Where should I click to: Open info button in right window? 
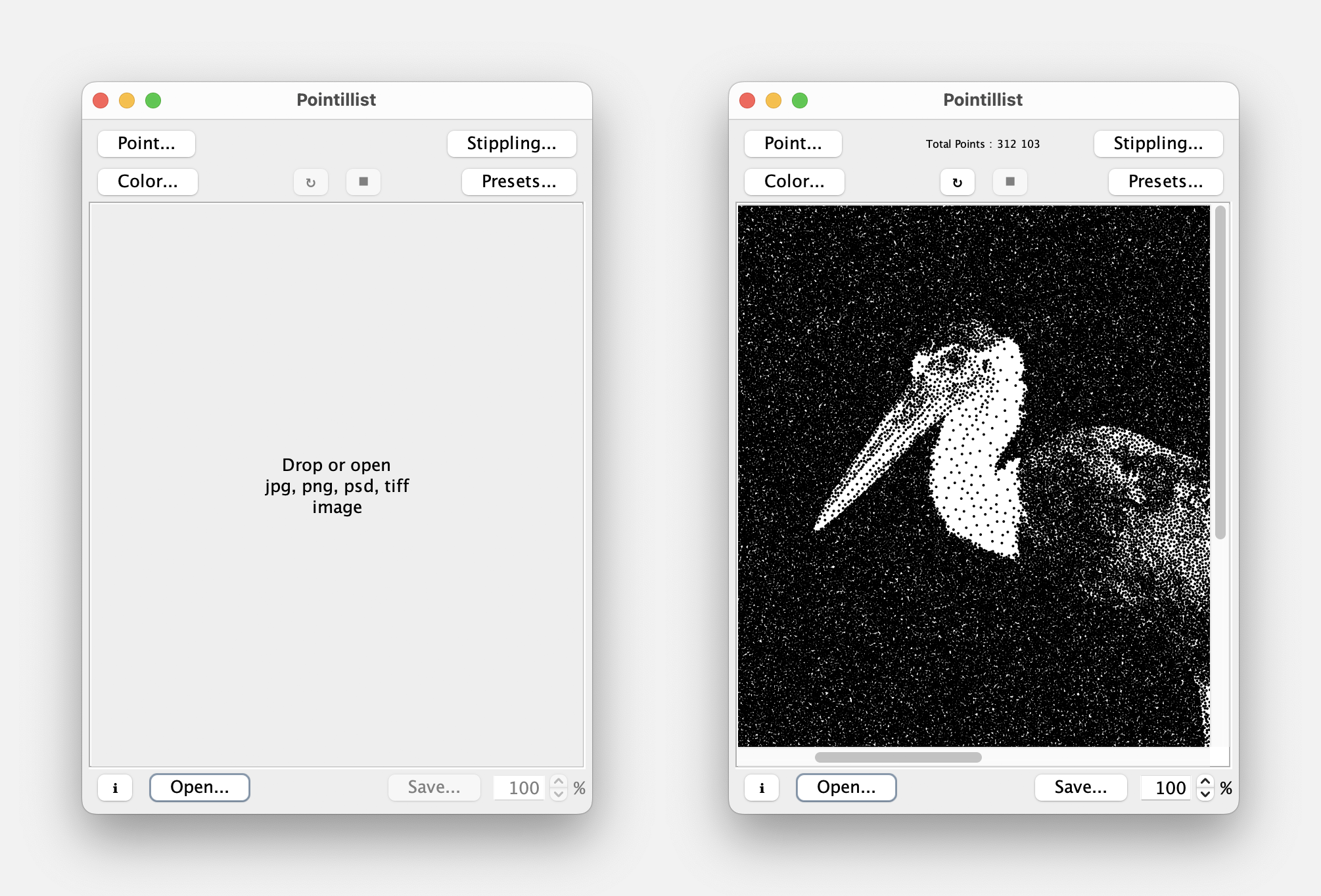[762, 788]
